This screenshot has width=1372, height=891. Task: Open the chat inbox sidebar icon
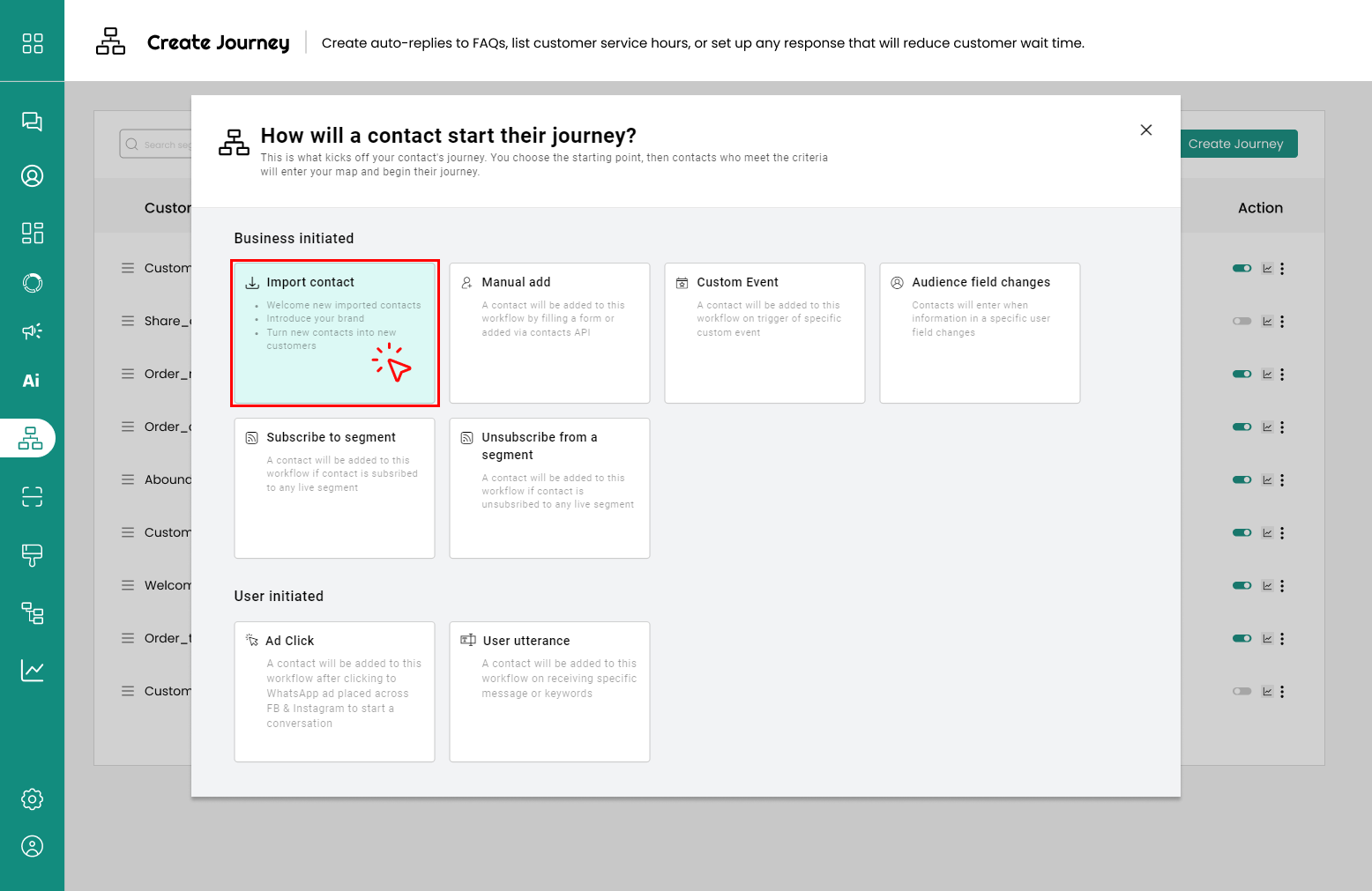tap(32, 122)
